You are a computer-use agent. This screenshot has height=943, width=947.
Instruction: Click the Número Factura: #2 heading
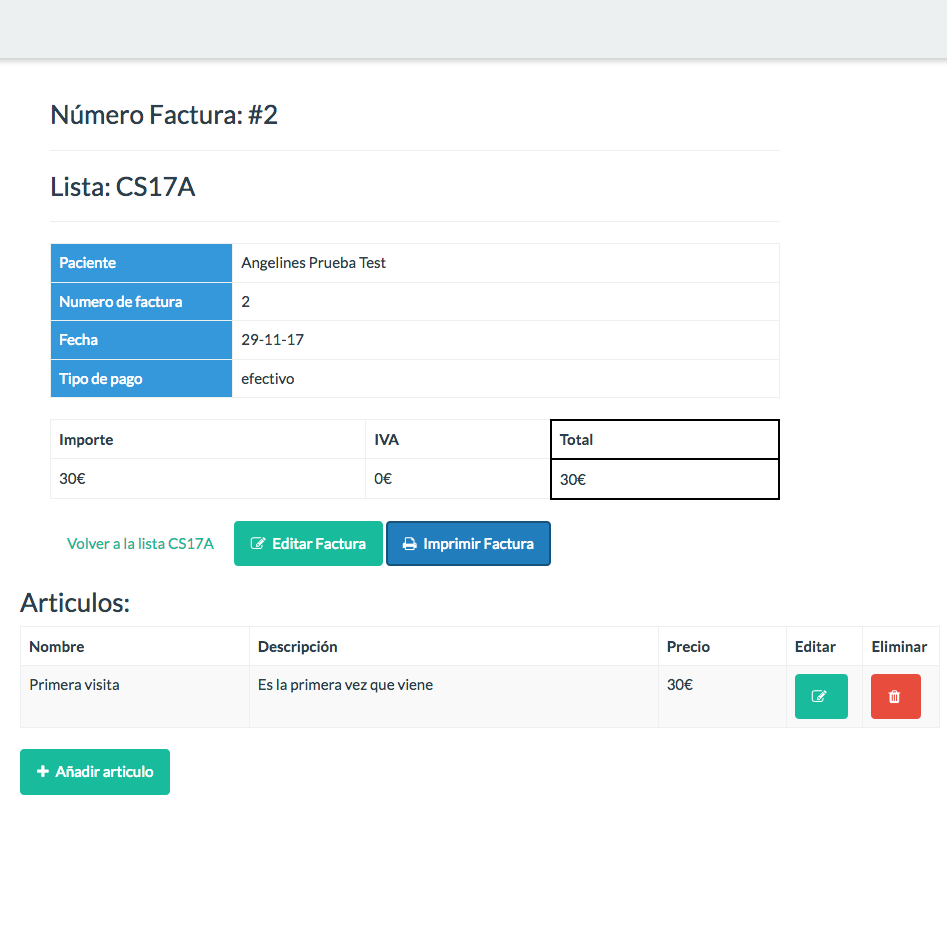pyautogui.click(x=164, y=115)
